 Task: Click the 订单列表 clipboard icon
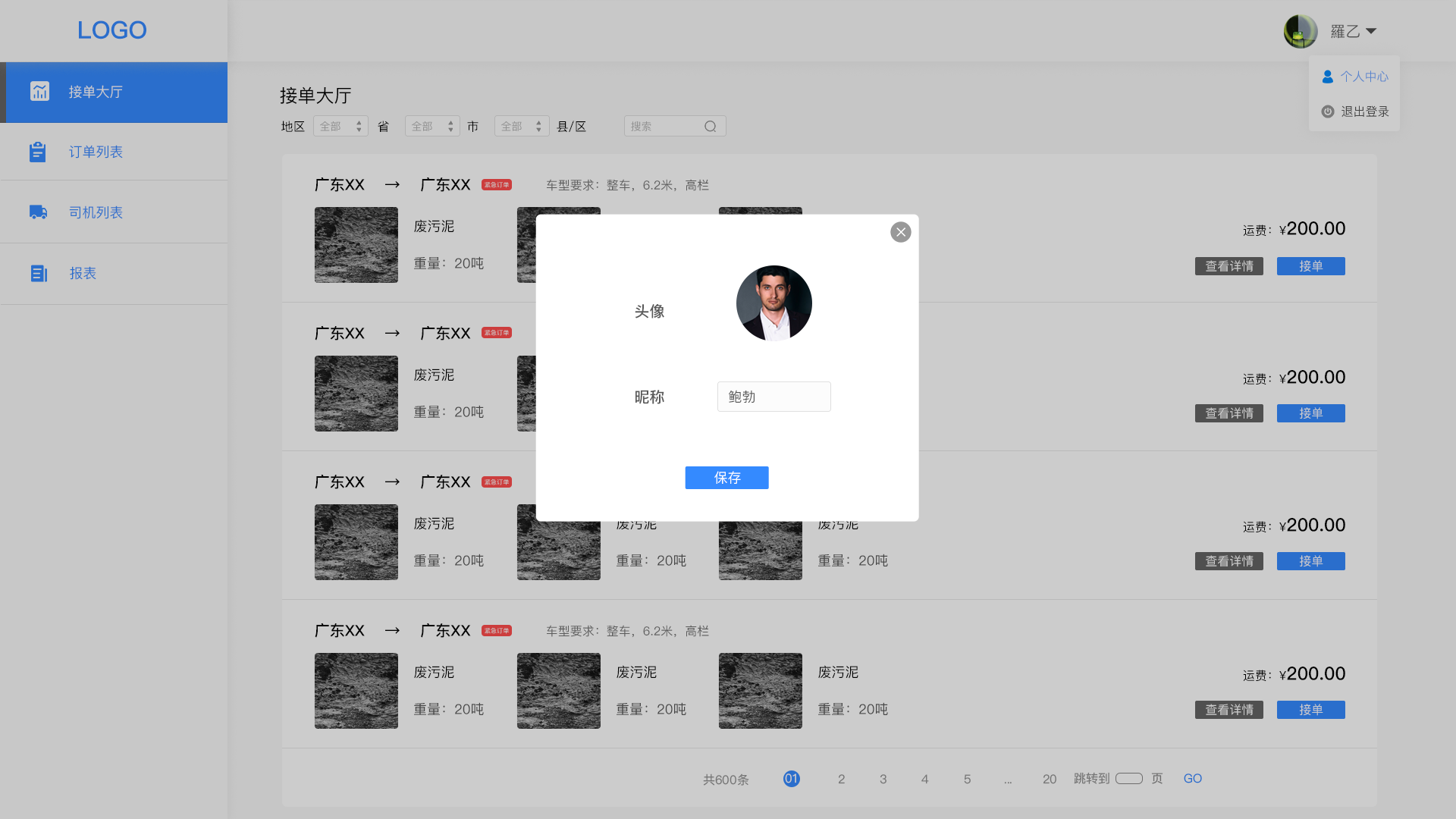(38, 152)
